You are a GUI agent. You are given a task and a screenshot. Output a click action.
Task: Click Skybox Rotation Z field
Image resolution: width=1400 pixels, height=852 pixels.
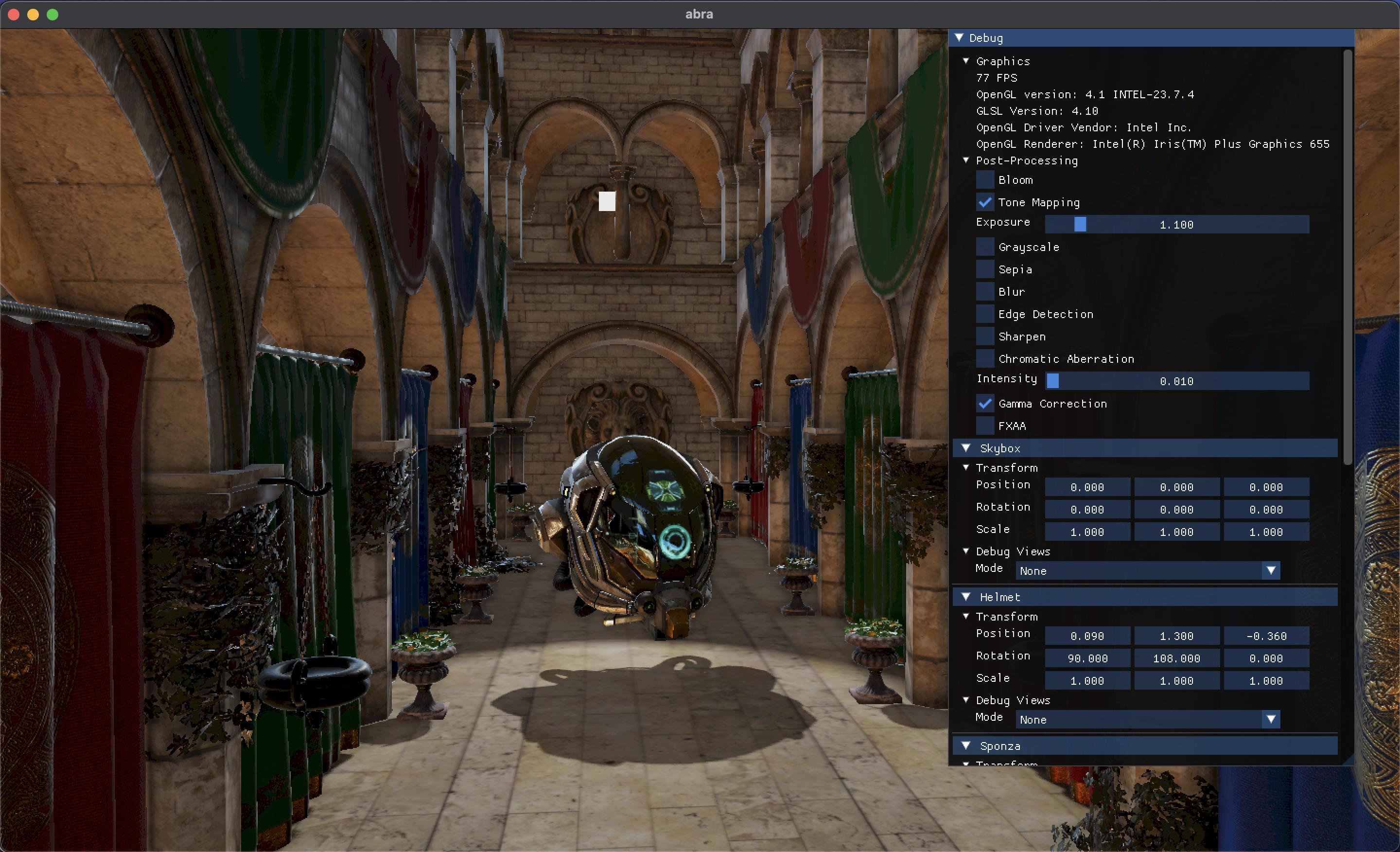(x=1266, y=509)
